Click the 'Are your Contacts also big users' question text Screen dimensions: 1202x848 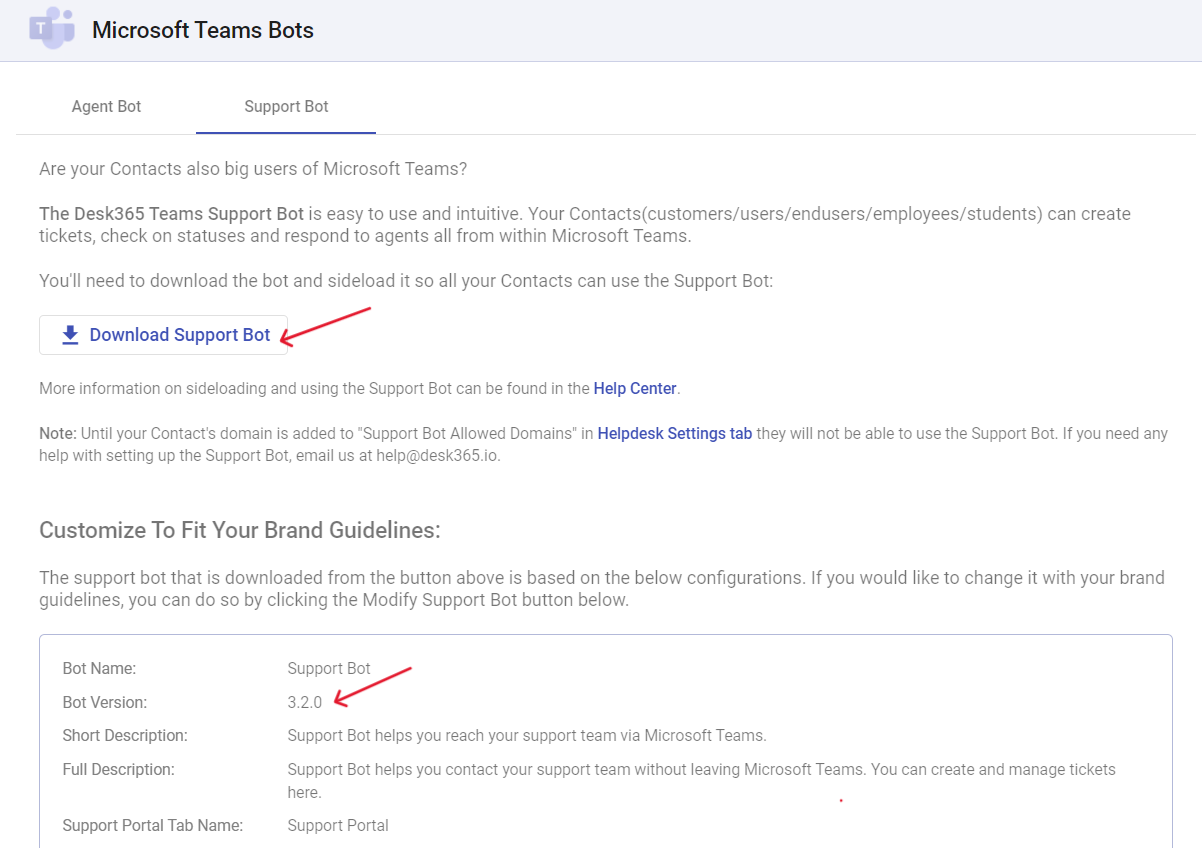coord(253,169)
